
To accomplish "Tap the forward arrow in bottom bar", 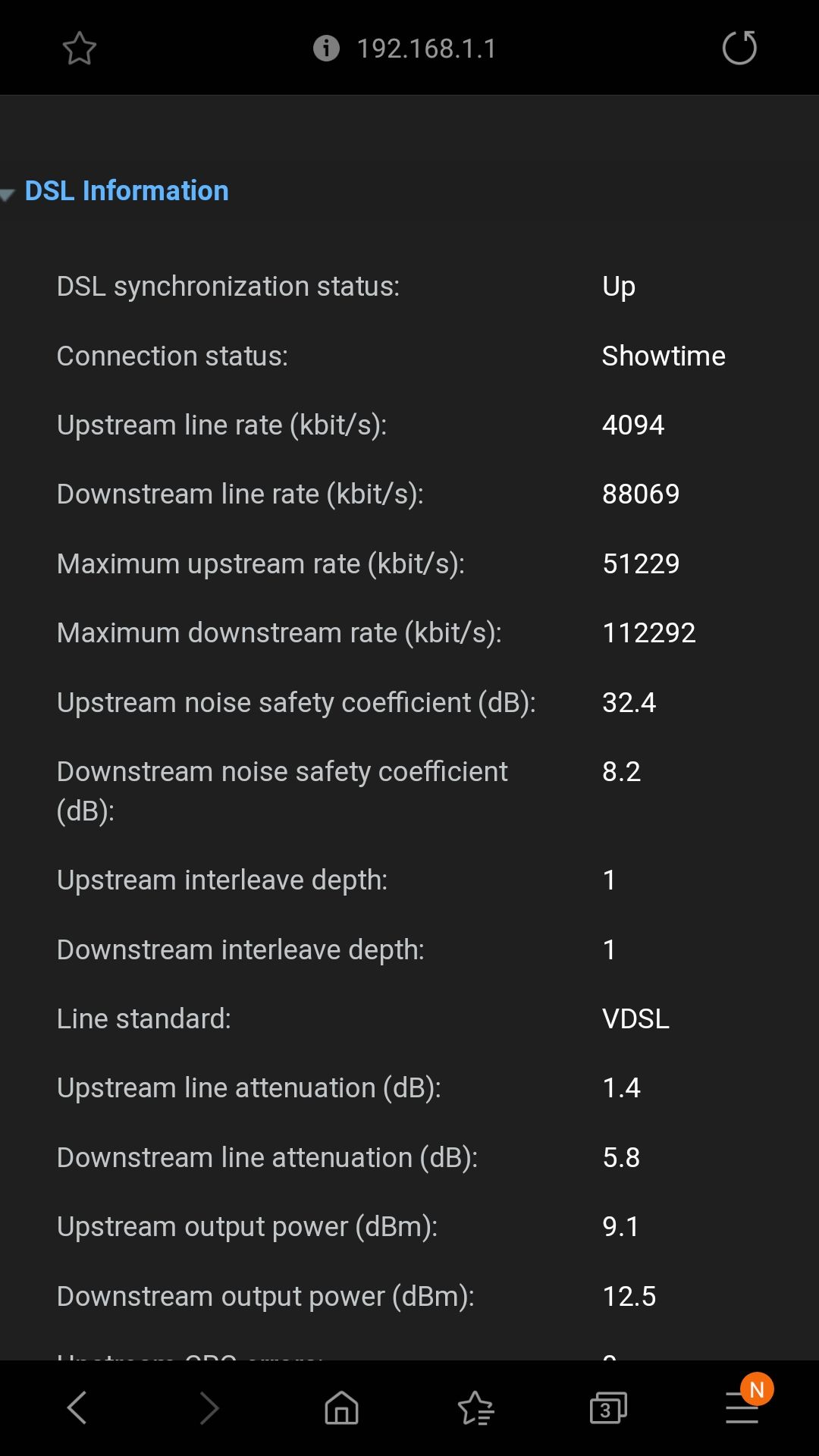I will (209, 1408).
